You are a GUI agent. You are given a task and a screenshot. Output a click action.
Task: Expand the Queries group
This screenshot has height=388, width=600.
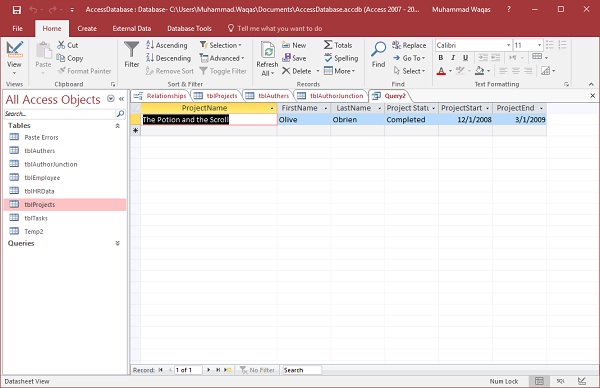tap(117, 243)
